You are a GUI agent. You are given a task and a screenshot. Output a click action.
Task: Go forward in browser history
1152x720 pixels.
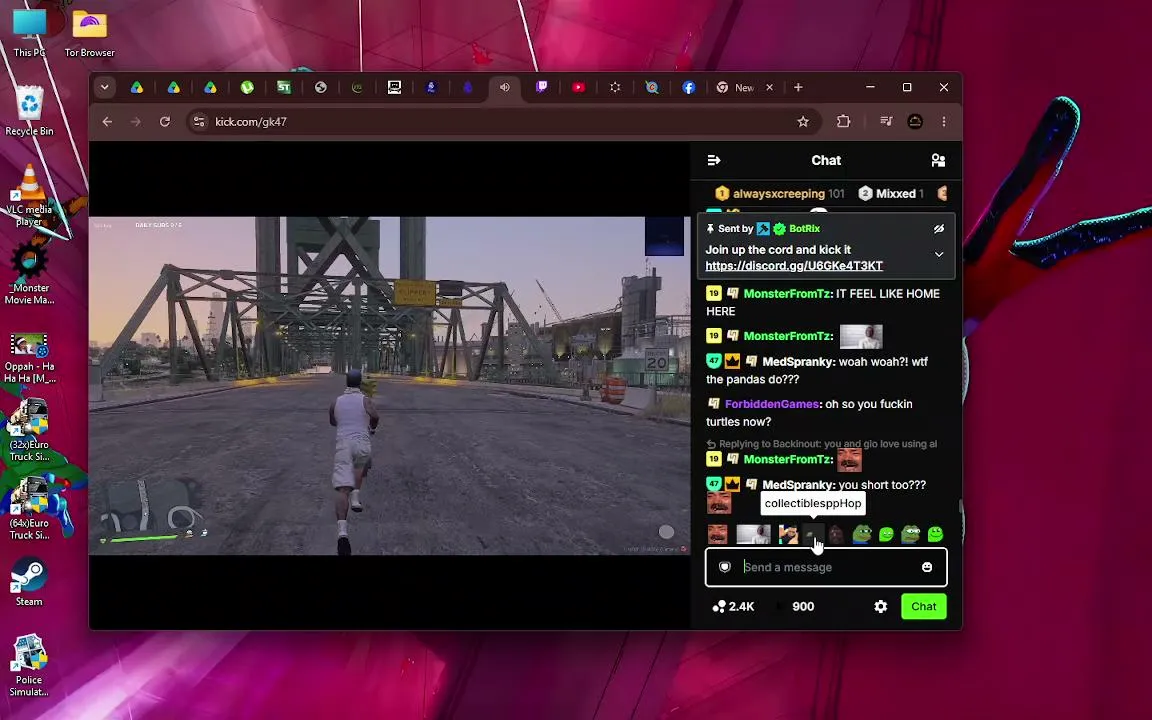pyautogui.click(x=135, y=121)
